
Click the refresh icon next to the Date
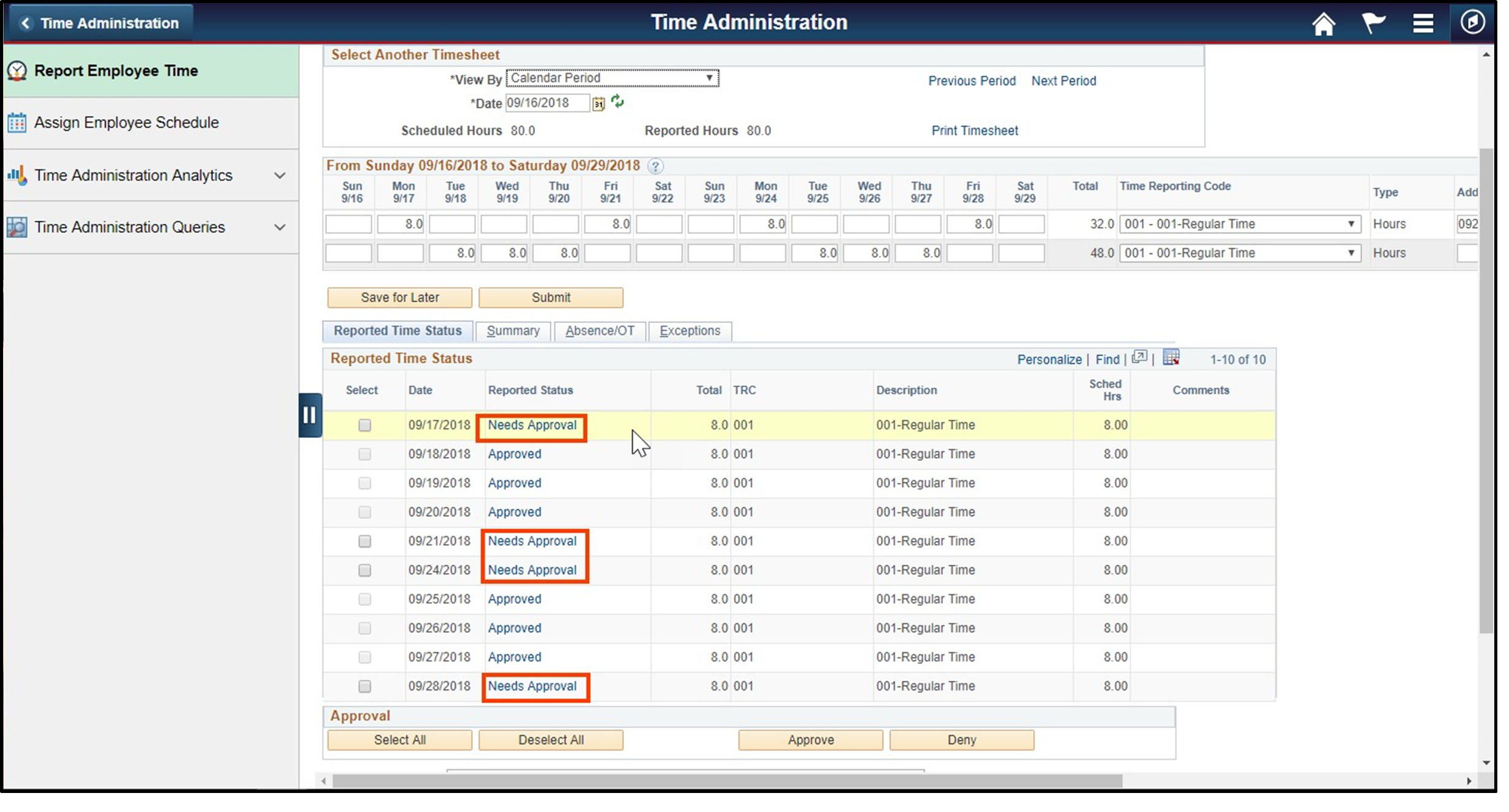click(x=617, y=102)
